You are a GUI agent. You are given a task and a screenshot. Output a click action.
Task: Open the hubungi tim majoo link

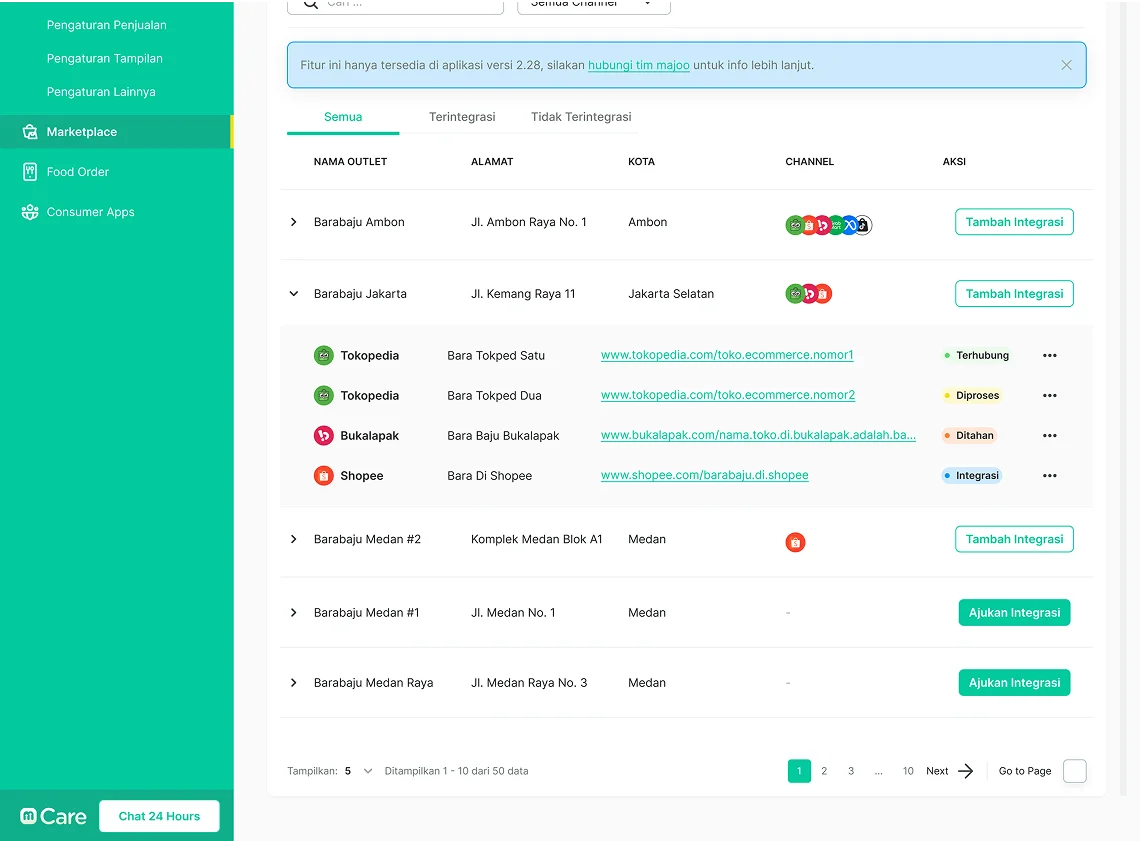638,65
